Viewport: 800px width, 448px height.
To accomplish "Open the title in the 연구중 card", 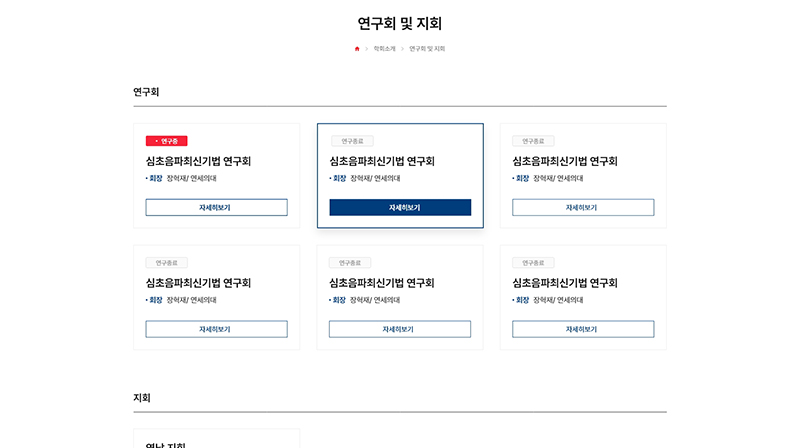I will (198, 161).
